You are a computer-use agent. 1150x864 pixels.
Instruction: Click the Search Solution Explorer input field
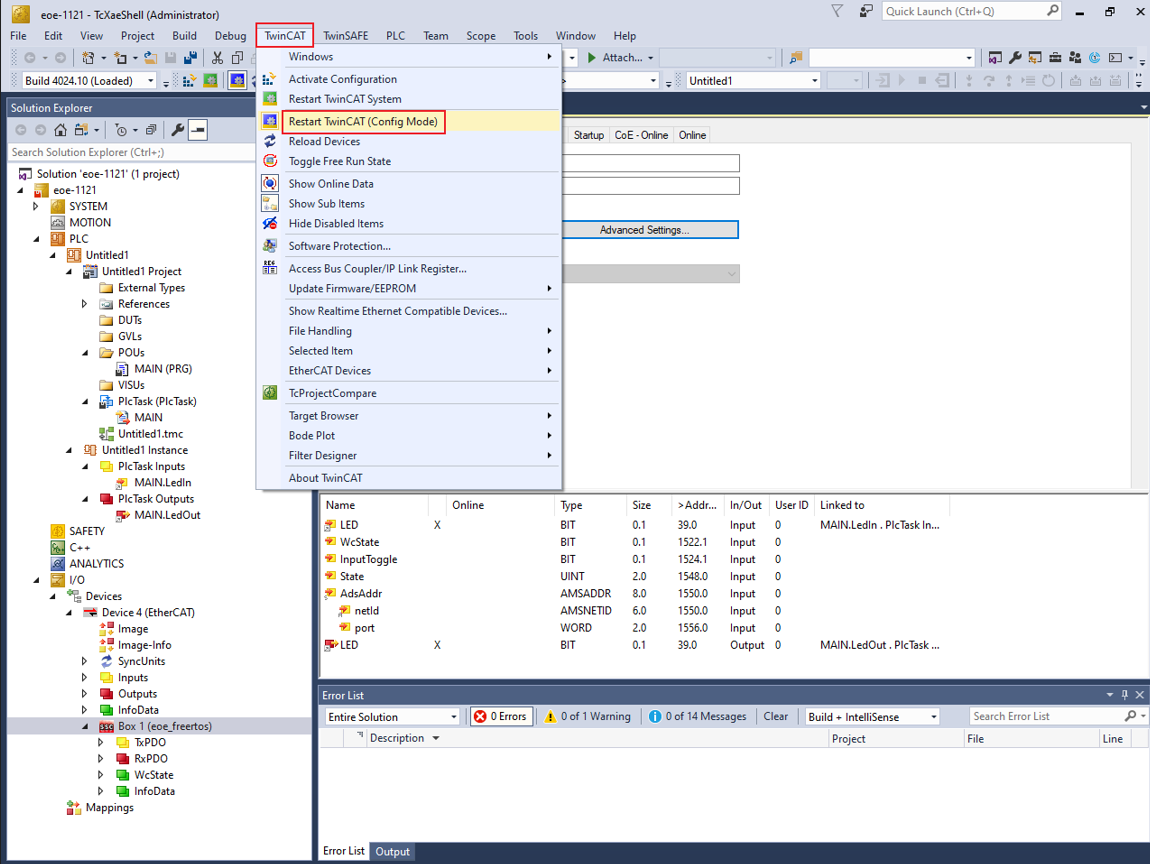coord(130,152)
